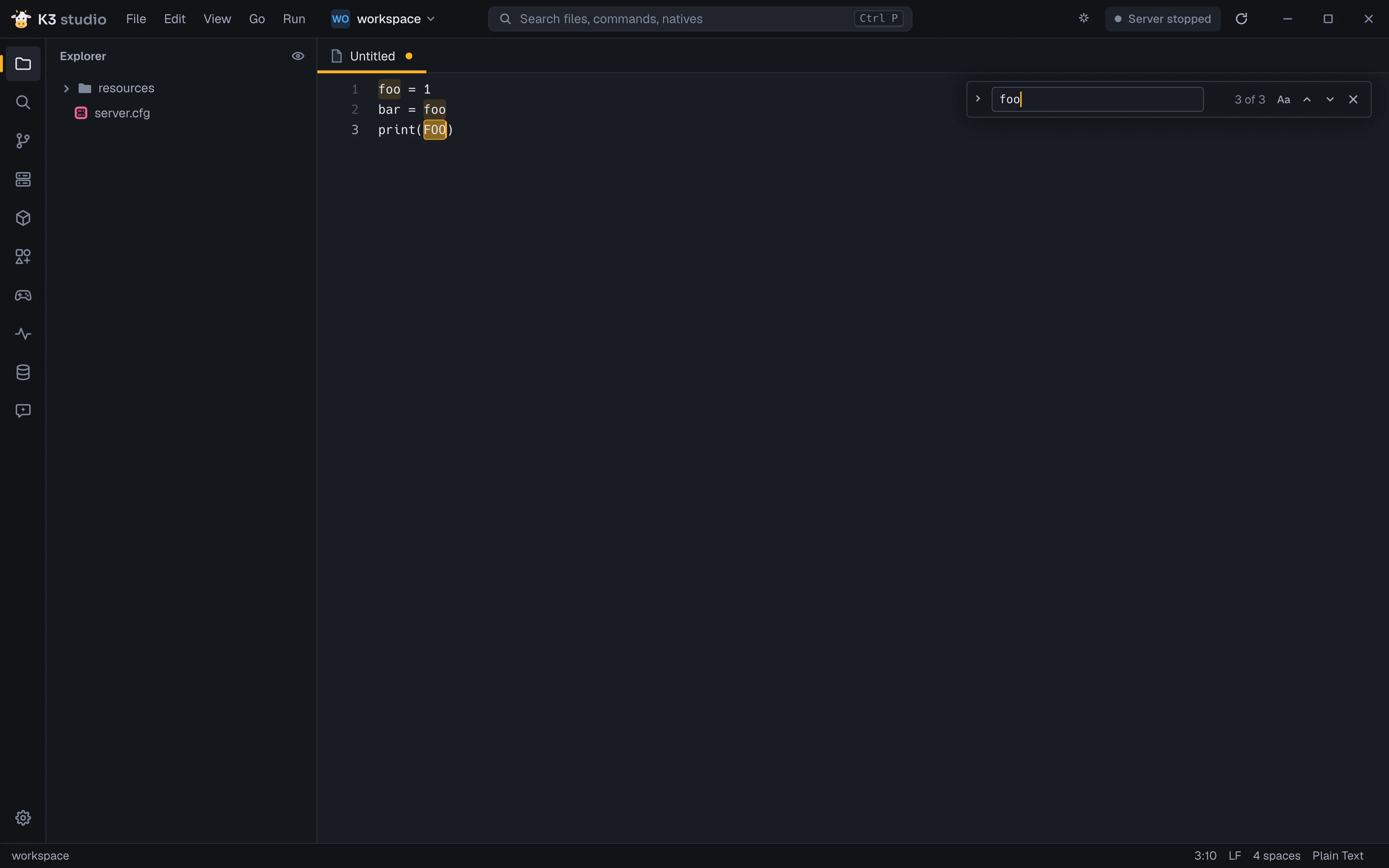This screenshot has width=1389, height=868.
Task: Click the K3 studio logo
Action: point(59,19)
